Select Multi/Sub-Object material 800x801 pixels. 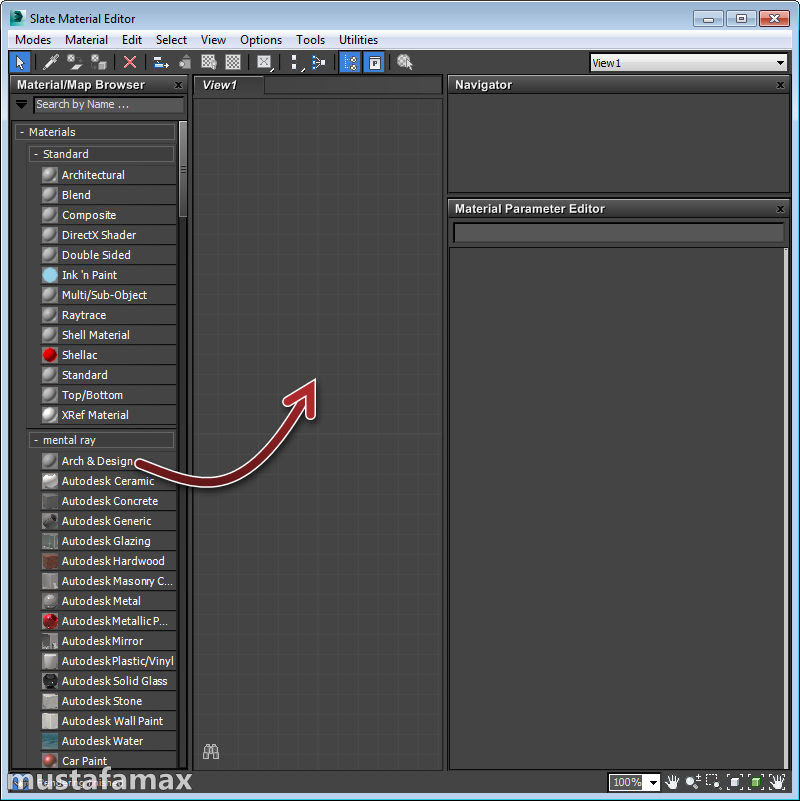(x=108, y=295)
